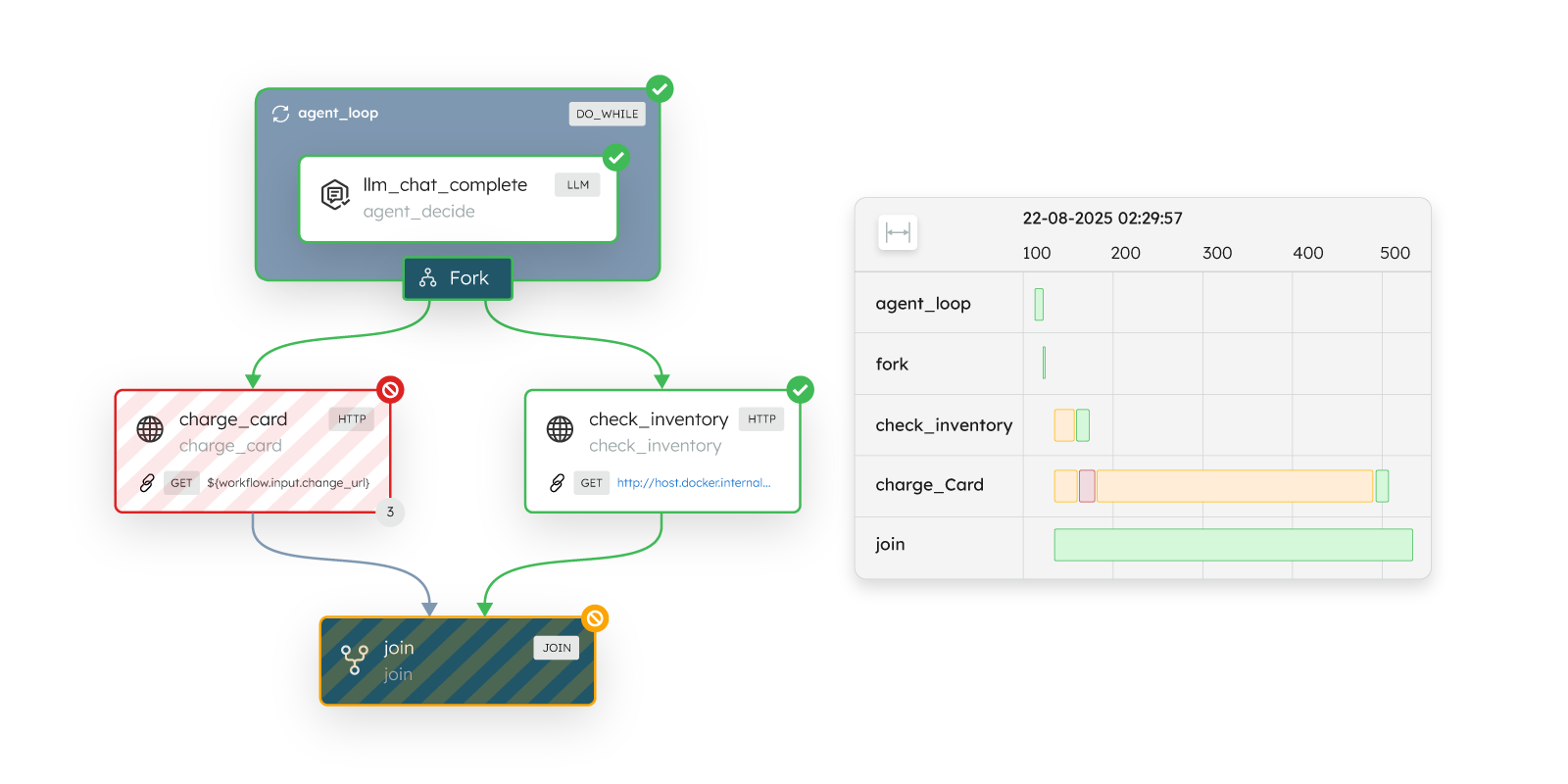
Task: Click the GET method tag in charge_card
Action: pos(181,483)
